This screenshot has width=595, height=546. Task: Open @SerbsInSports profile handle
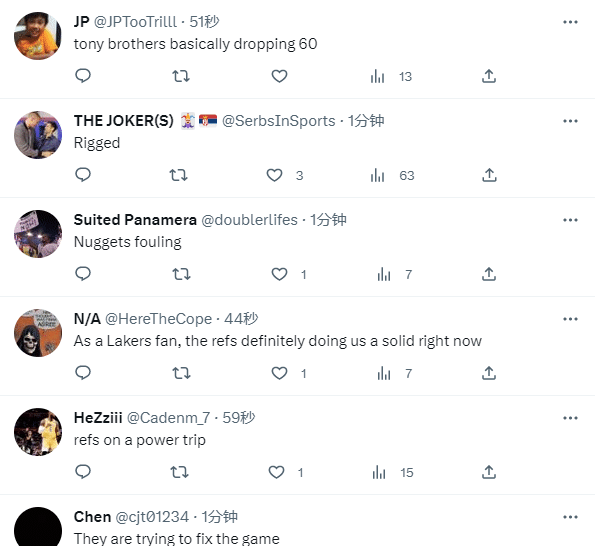279,121
